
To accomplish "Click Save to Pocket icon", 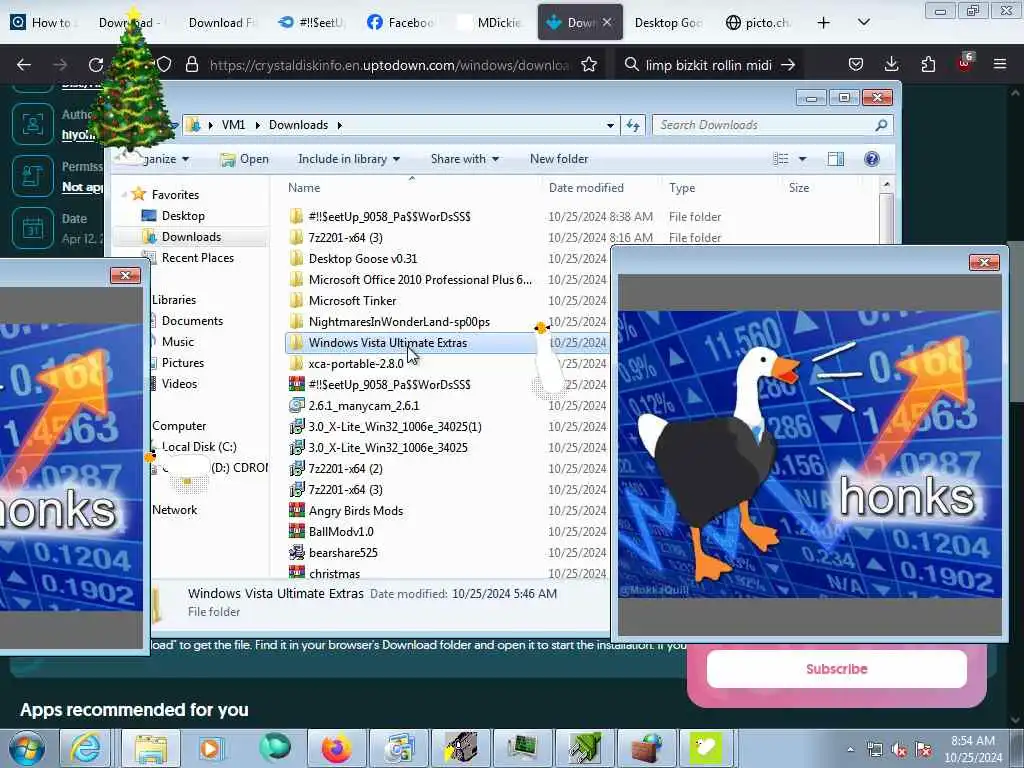I will [x=856, y=64].
